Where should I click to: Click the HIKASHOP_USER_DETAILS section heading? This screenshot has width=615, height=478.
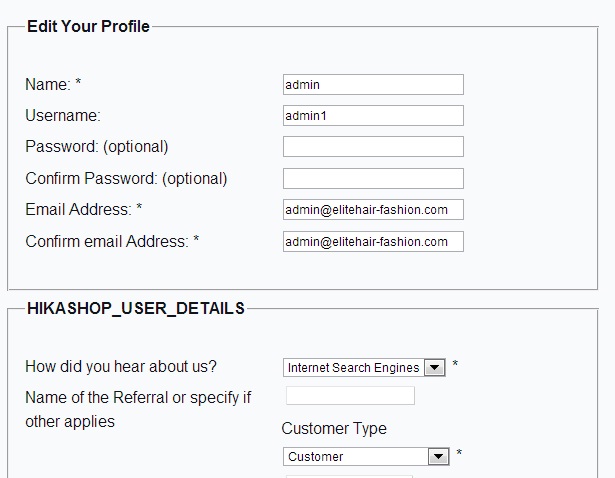[135, 308]
